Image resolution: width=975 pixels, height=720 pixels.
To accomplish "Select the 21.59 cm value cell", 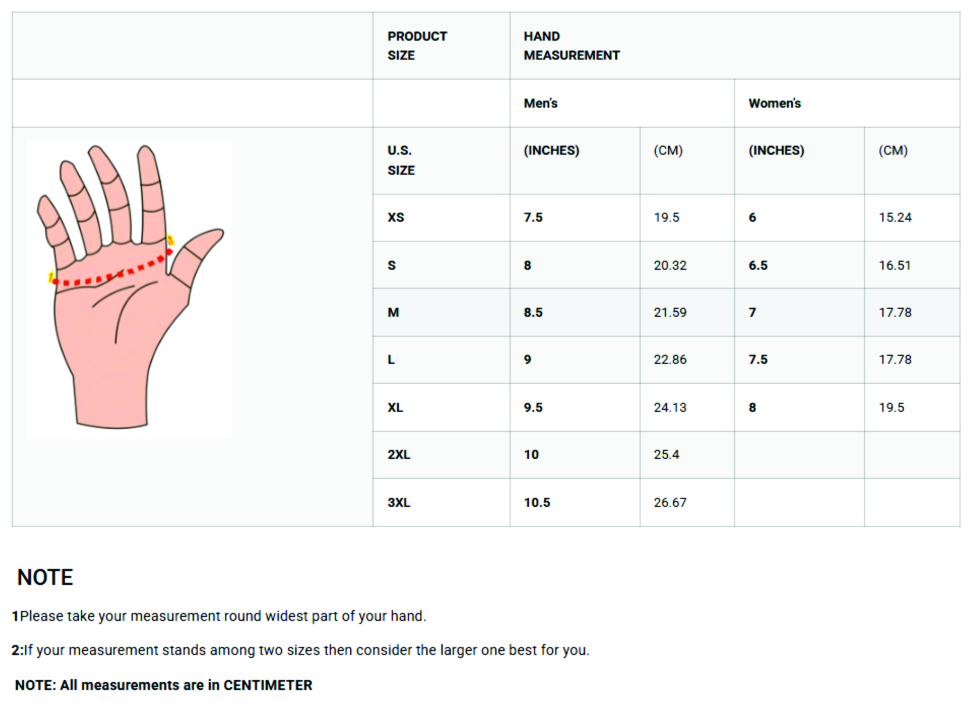I will (x=670, y=313).
